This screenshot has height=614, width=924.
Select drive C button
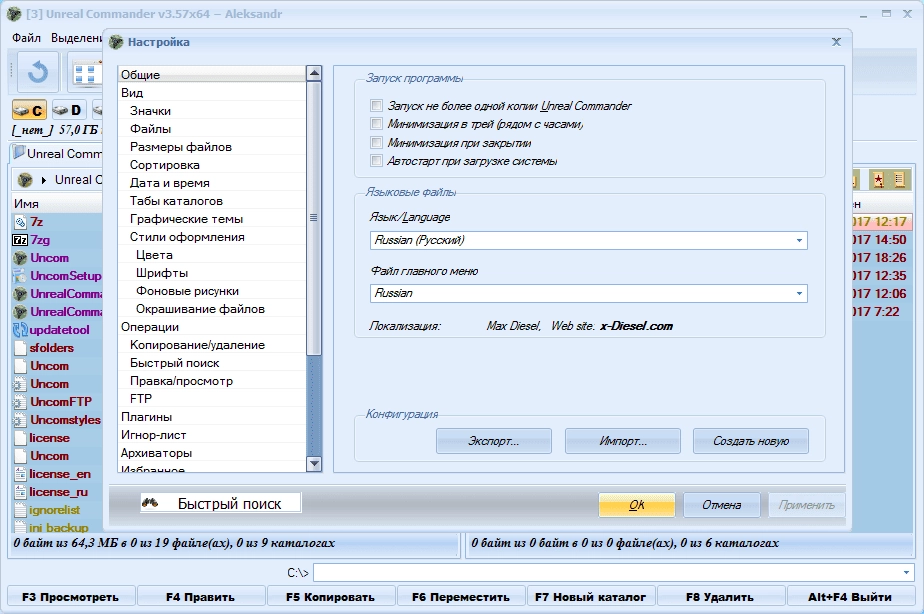click(x=29, y=110)
